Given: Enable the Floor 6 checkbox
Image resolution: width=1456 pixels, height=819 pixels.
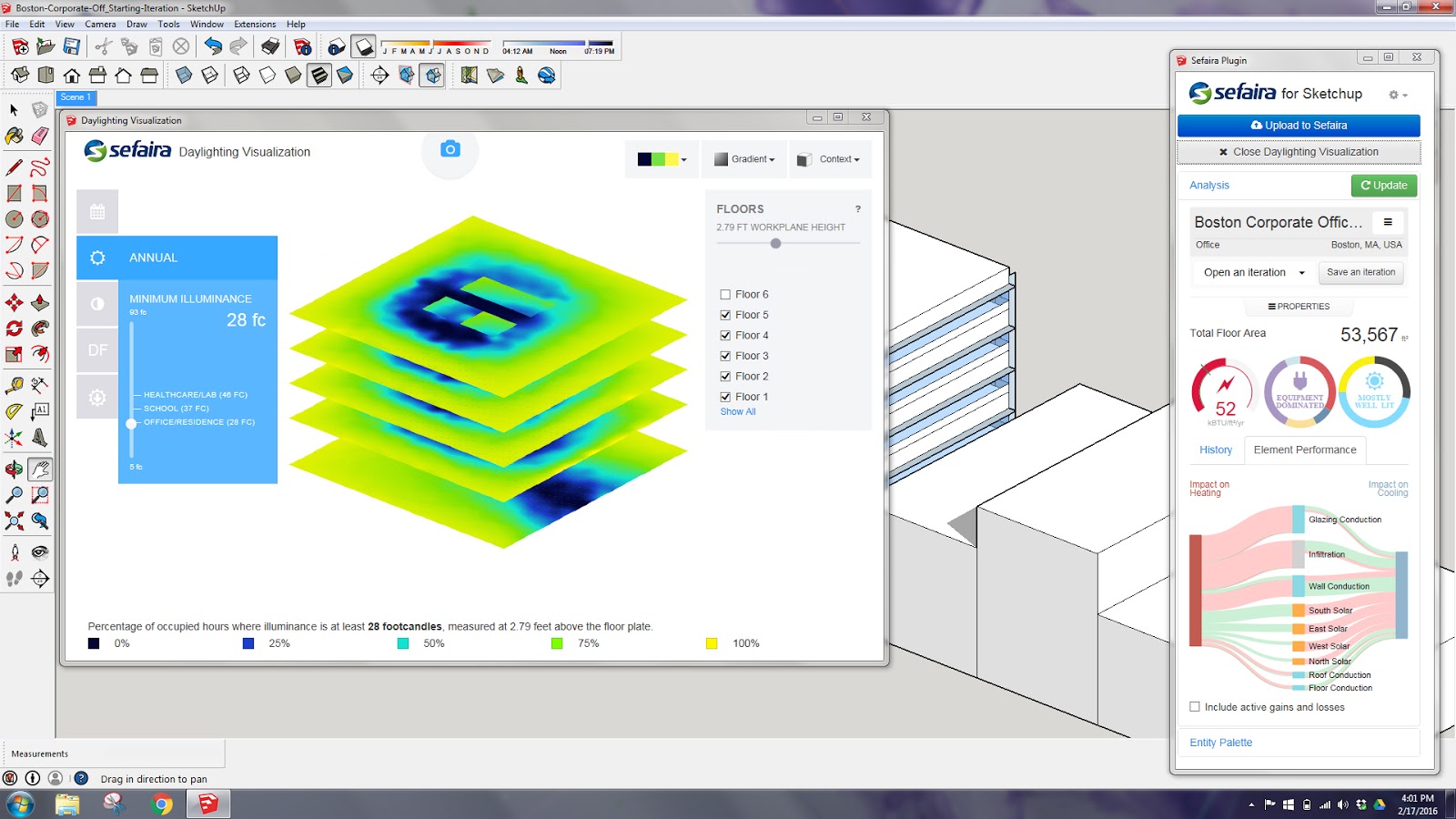Looking at the screenshot, I should pos(724,294).
